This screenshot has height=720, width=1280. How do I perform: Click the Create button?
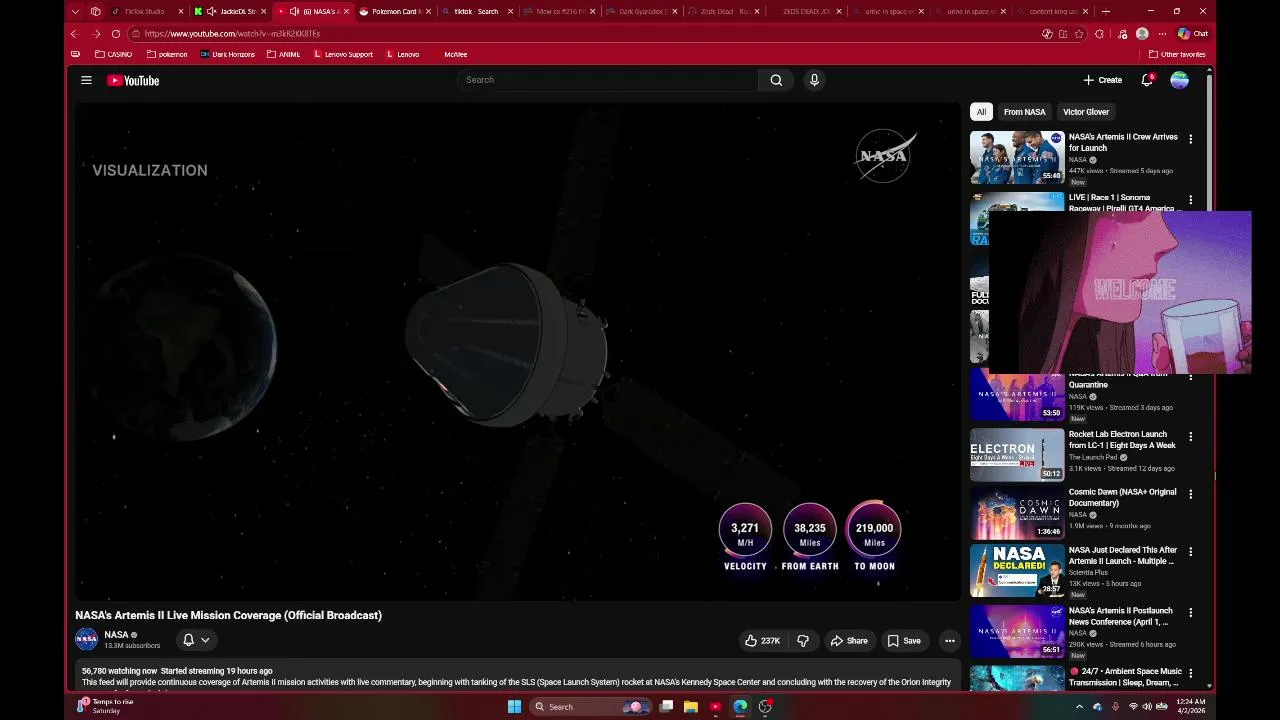coord(1102,80)
